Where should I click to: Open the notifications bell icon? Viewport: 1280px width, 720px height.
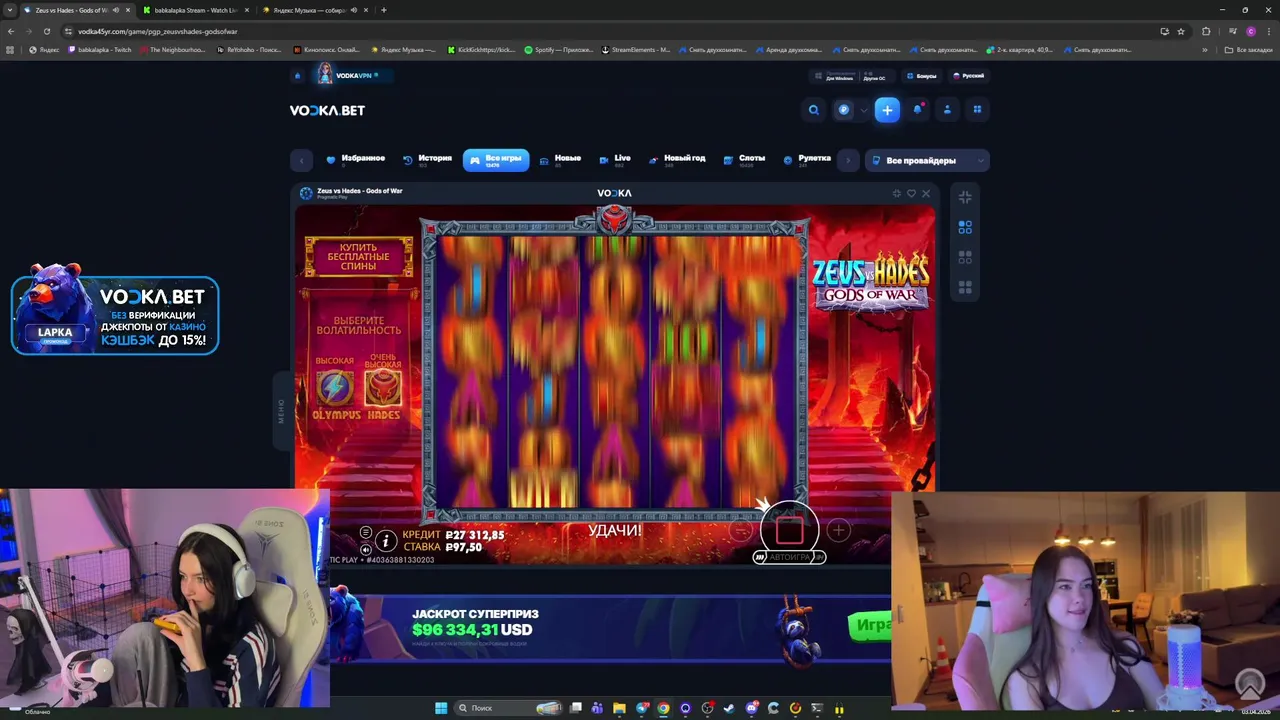tap(917, 110)
